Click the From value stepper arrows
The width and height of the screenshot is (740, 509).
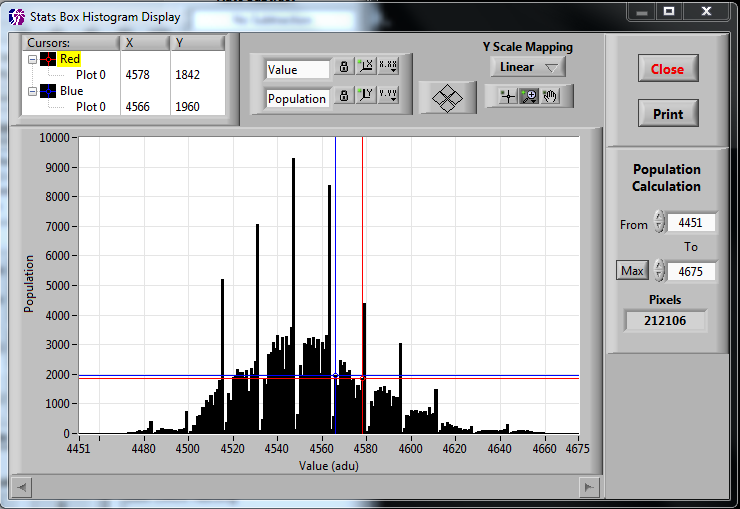tap(659, 222)
